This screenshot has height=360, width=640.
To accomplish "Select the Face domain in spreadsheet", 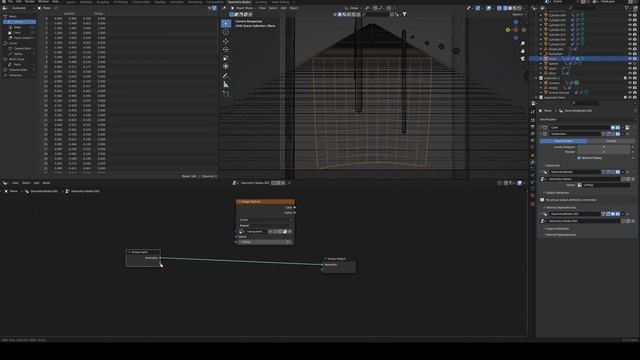I will click(20, 32).
